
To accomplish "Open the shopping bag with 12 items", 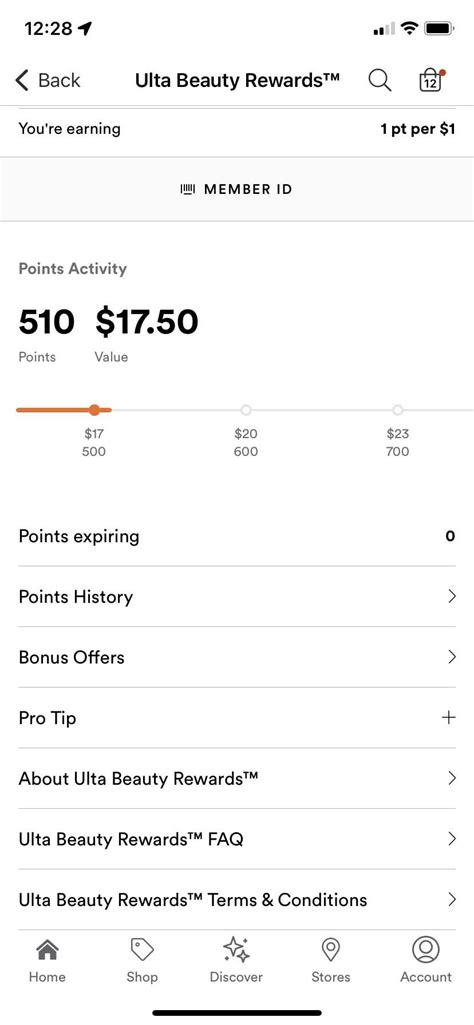I will [432, 80].
